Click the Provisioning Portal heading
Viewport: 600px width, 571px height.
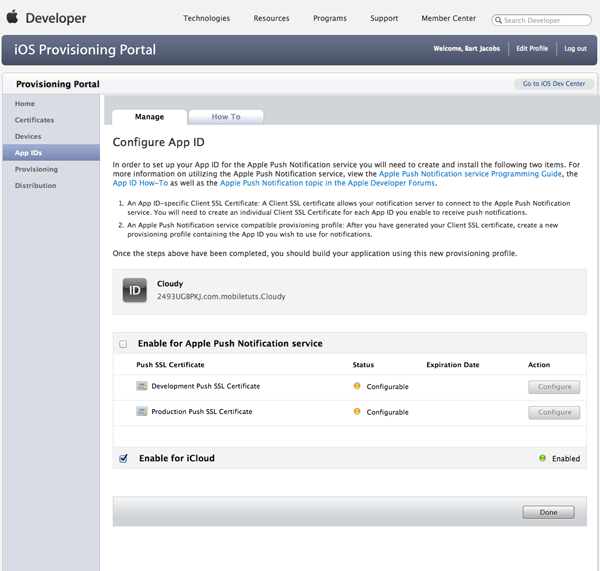58,84
